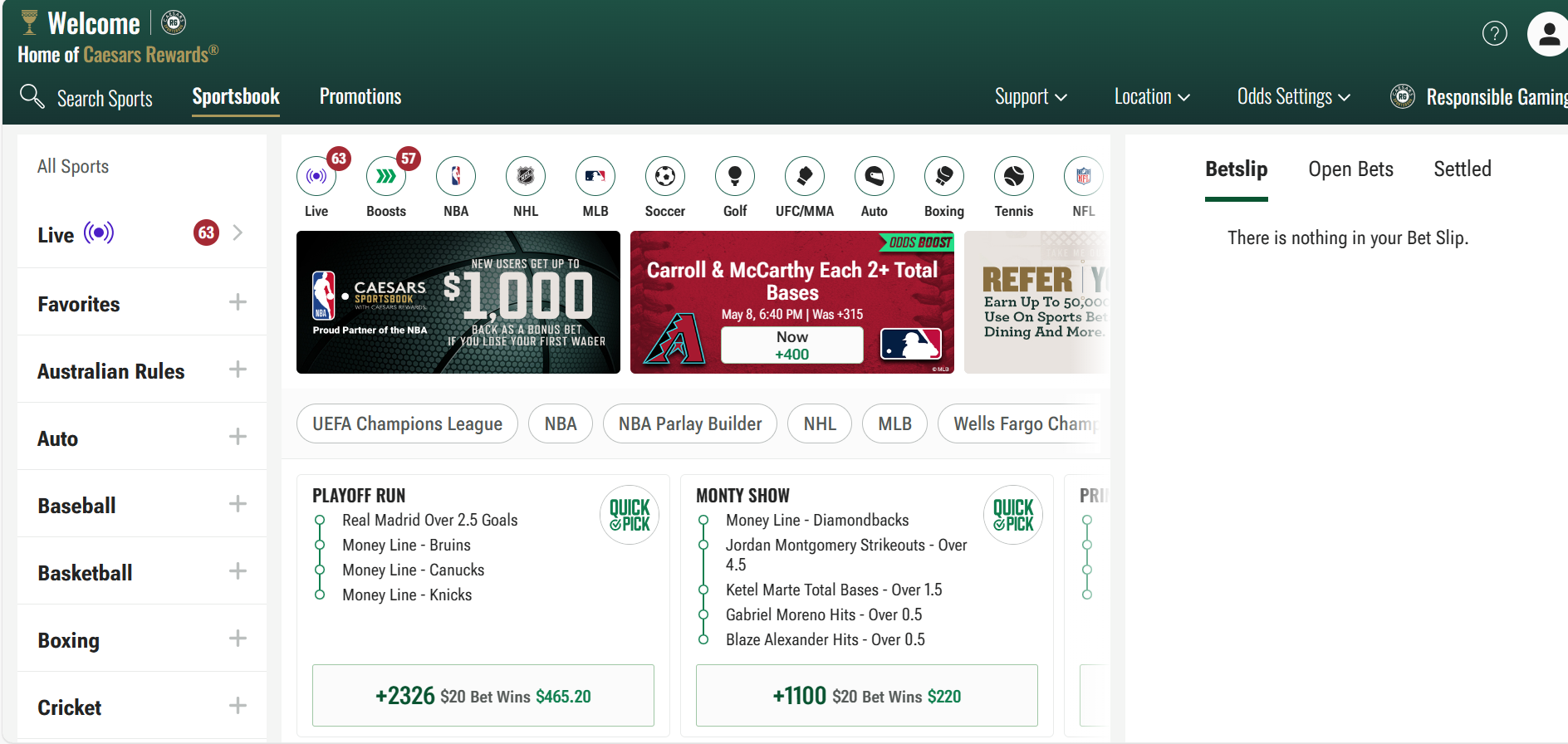This screenshot has width=1568, height=744.
Task: Select the Betslip tab
Action: [x=1237, y=169]
